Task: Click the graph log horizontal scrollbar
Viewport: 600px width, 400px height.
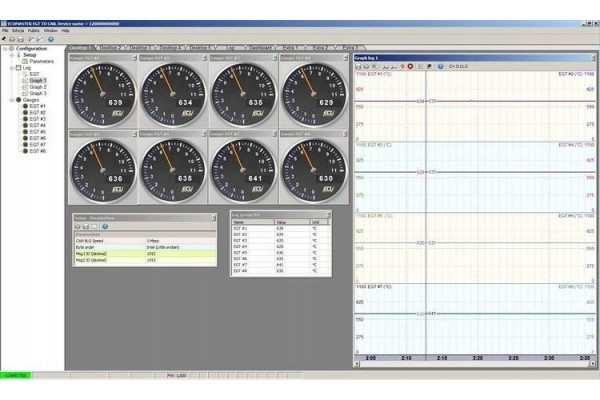Action: (x=474, y=364)
